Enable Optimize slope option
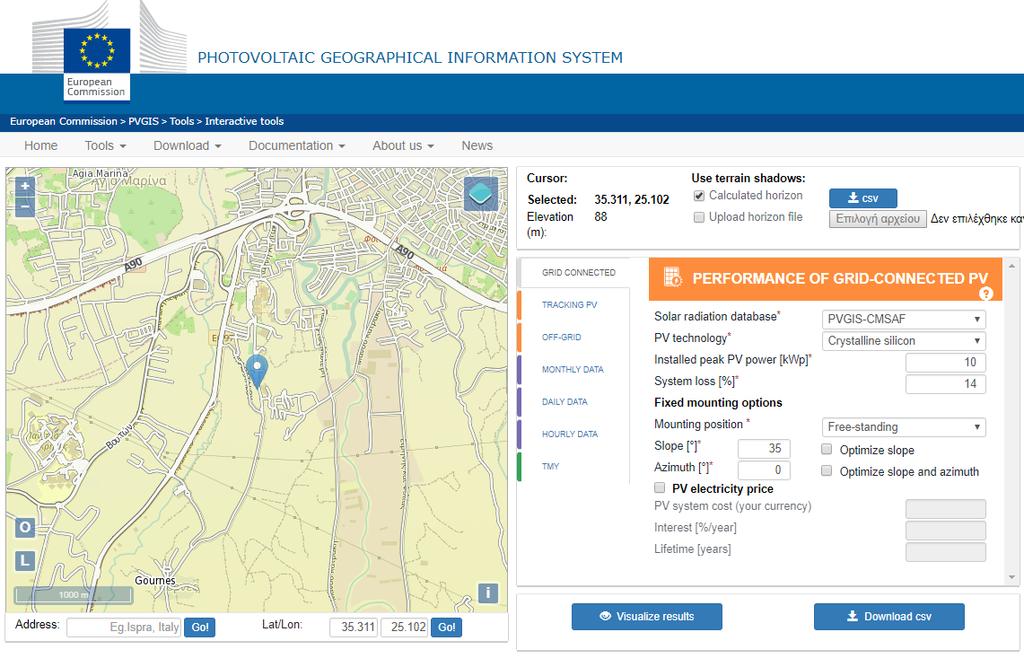Viewport: 1024px width, 667px height. click(x=826, y=449)
